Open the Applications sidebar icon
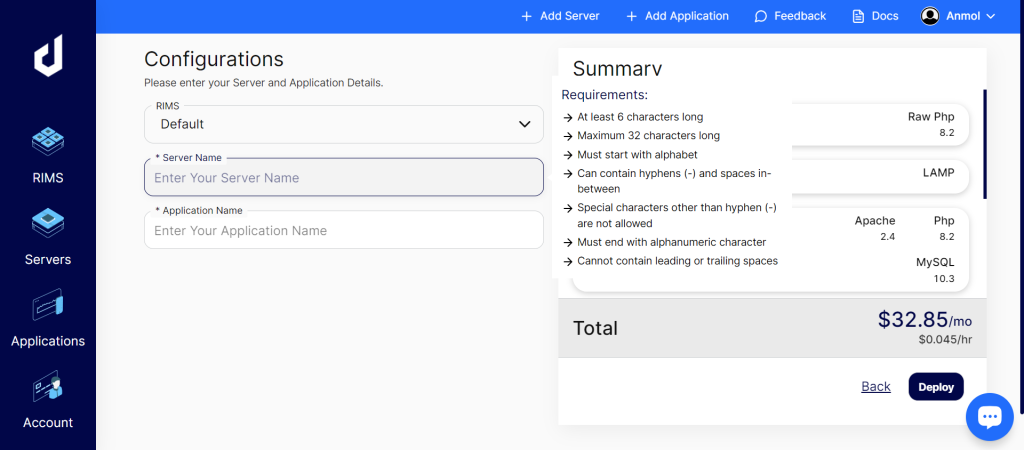Screen dimensions: 1024x450 (x=48, y=306)
